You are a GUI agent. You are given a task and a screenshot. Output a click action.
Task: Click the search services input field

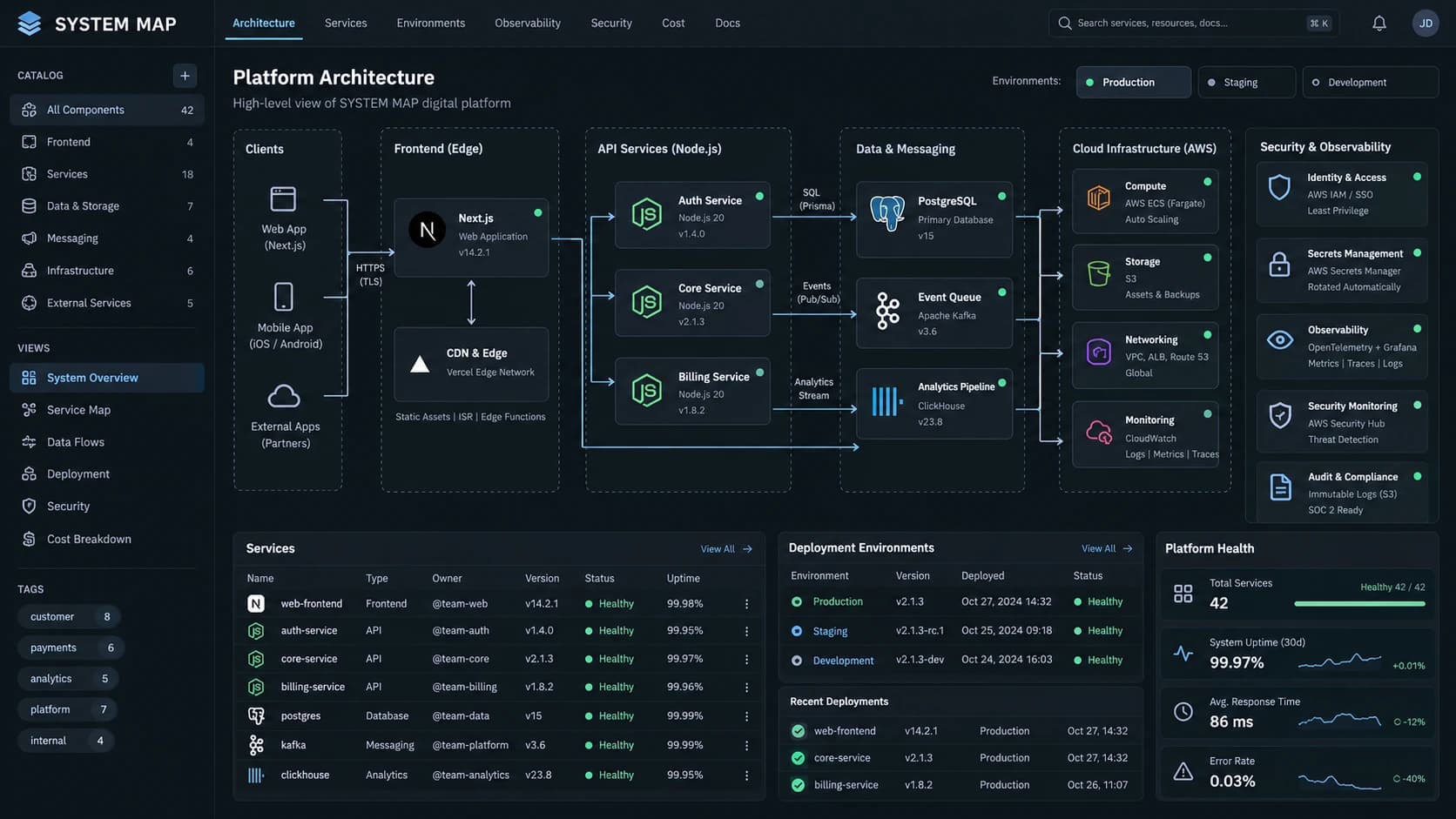1193,23
